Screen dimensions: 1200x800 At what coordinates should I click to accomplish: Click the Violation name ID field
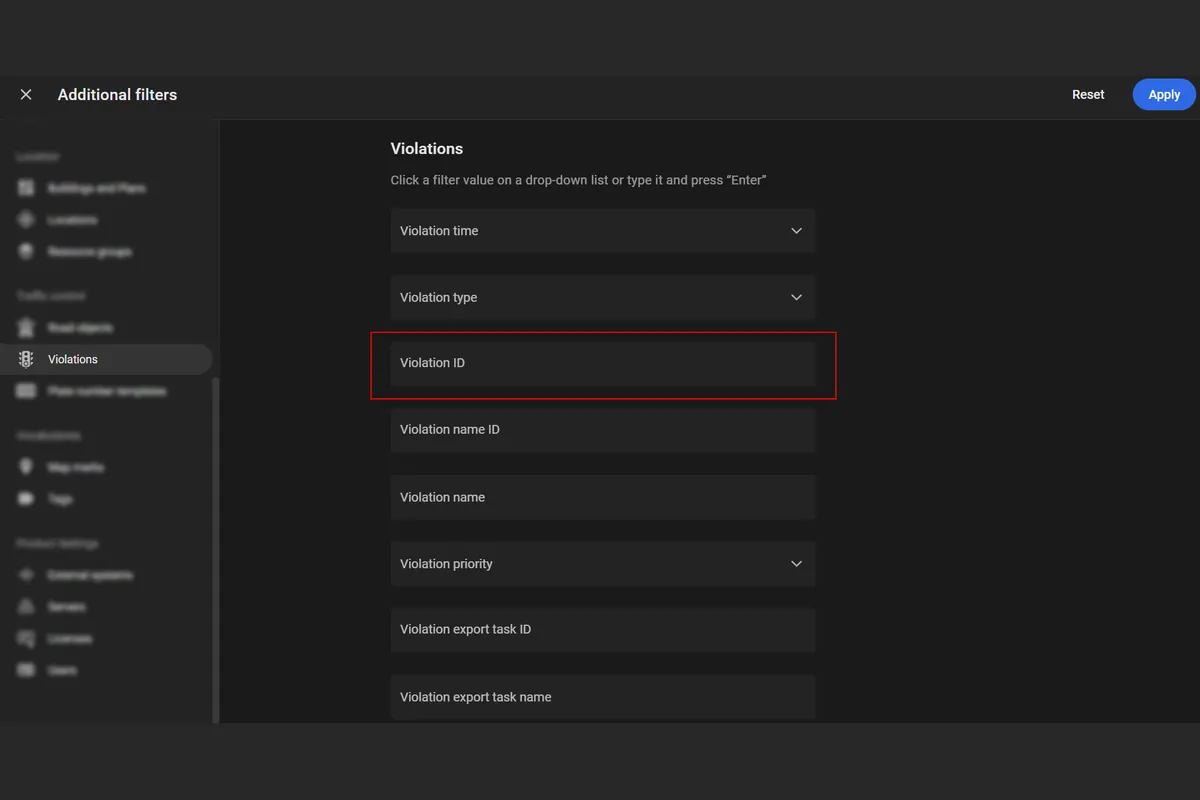coord(603,430)
